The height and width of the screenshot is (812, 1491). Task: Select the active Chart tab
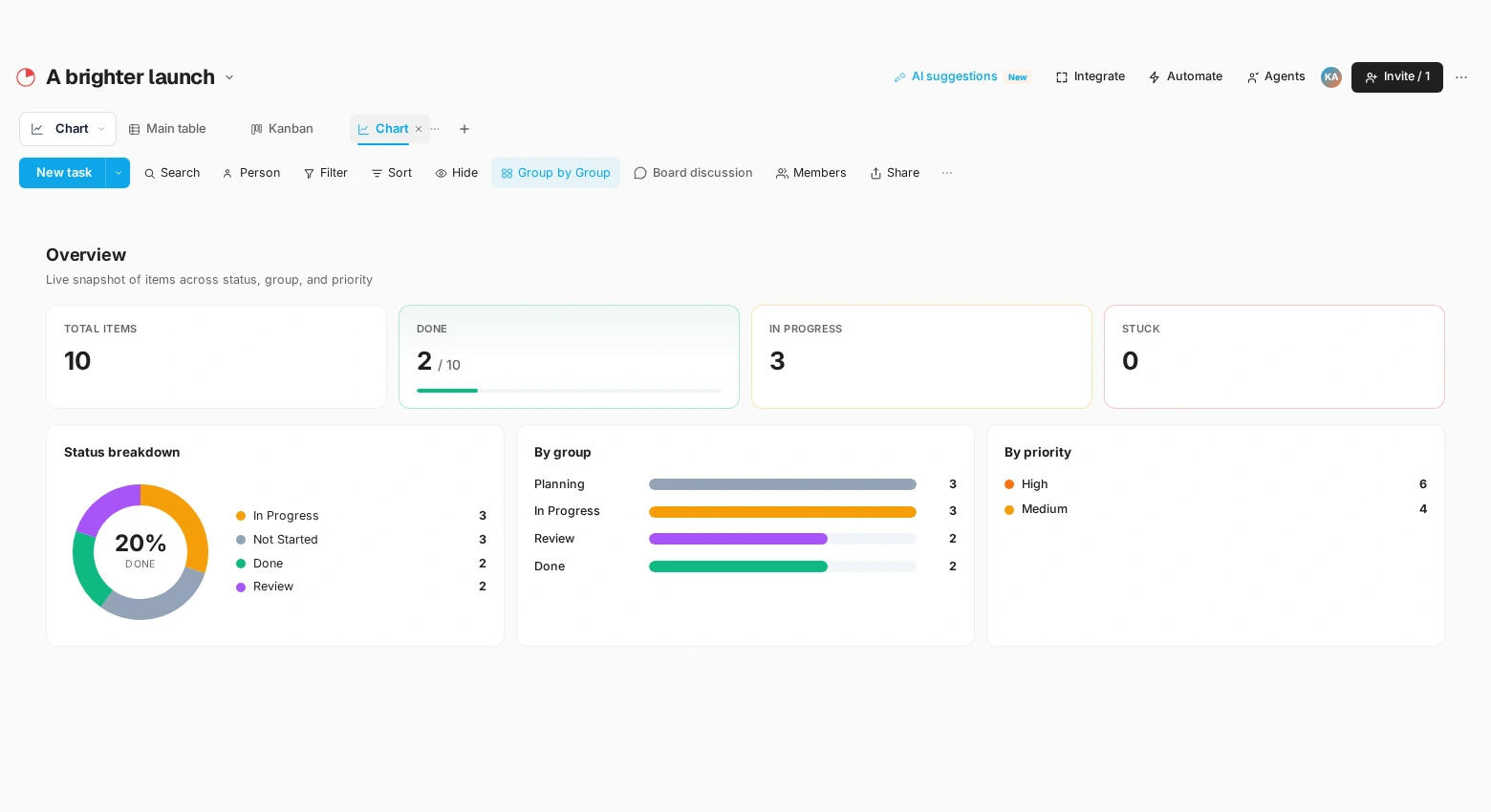[x=383, y=129]
